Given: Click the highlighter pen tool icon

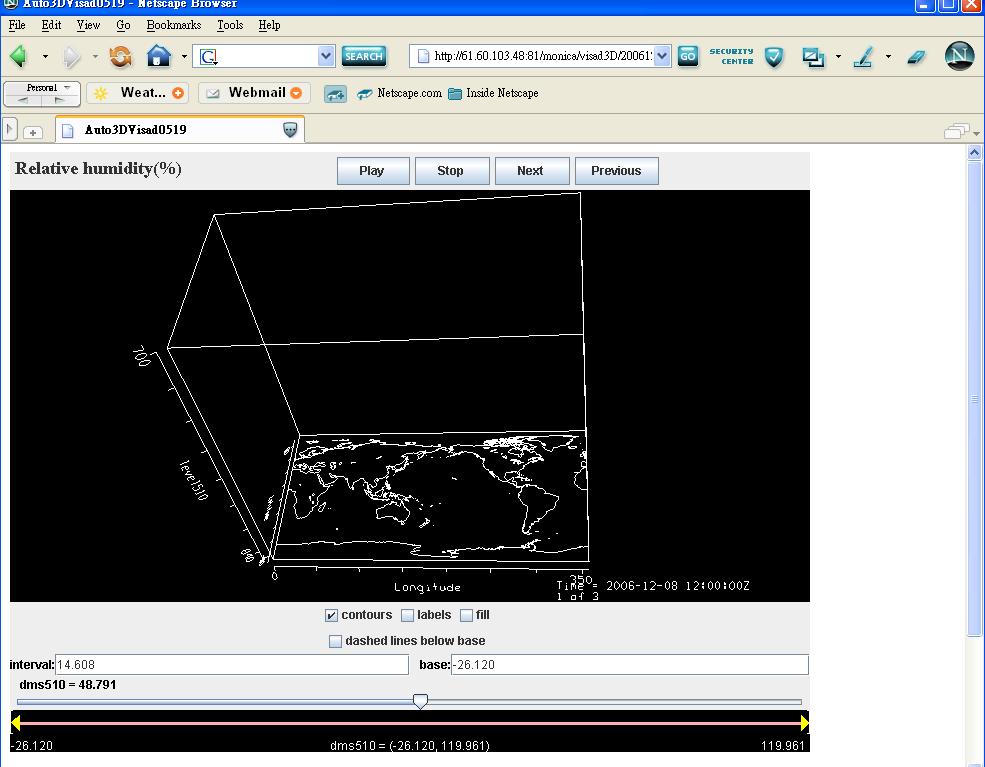Looking at the screenshot, I should pos(864,57).
